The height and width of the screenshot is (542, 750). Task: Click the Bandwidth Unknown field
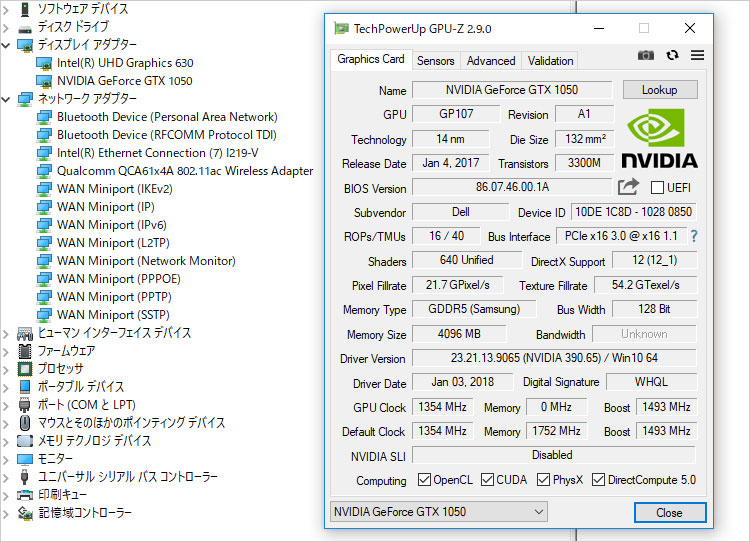644,334
